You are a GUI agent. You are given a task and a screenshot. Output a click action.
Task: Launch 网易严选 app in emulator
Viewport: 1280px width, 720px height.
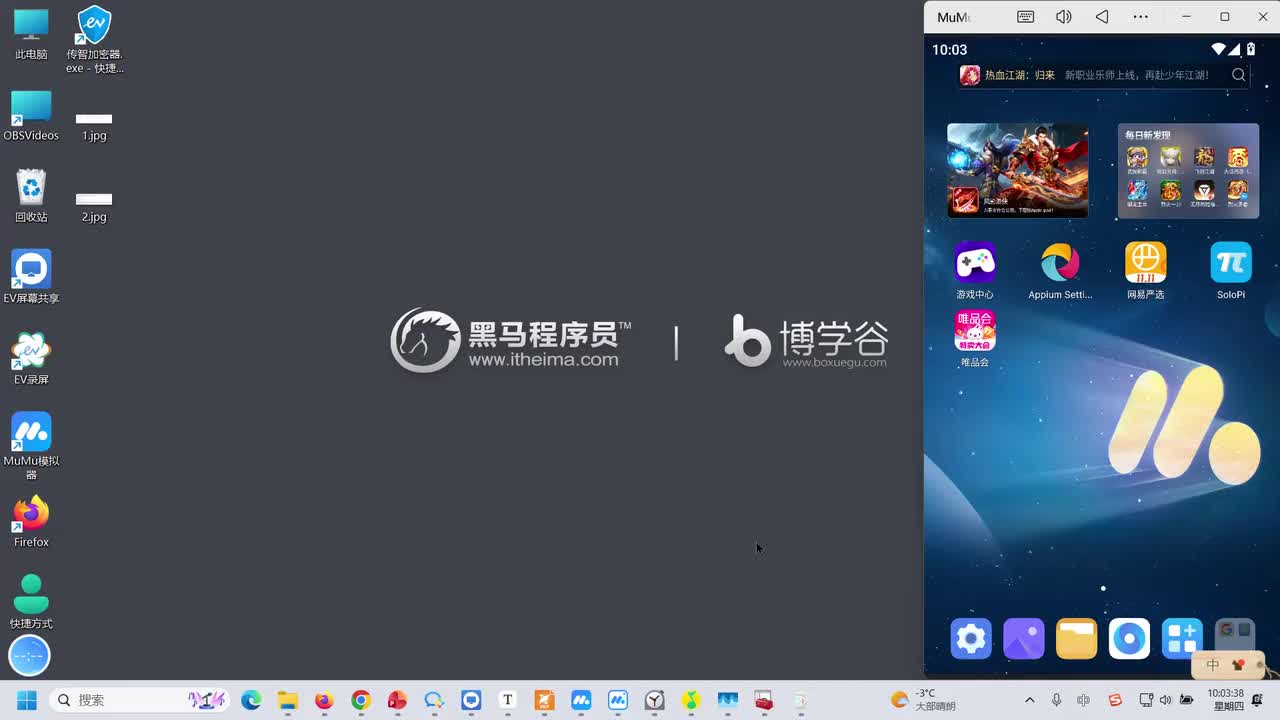point(1145,271)
